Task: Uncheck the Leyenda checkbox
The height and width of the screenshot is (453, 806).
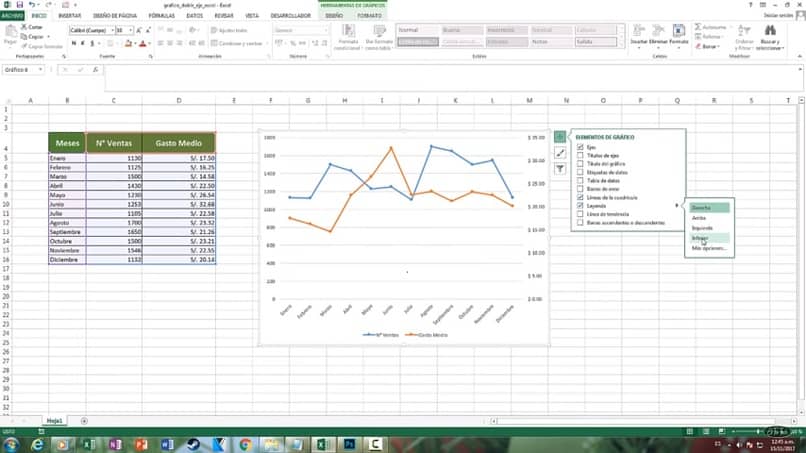Action: point(580,206)
